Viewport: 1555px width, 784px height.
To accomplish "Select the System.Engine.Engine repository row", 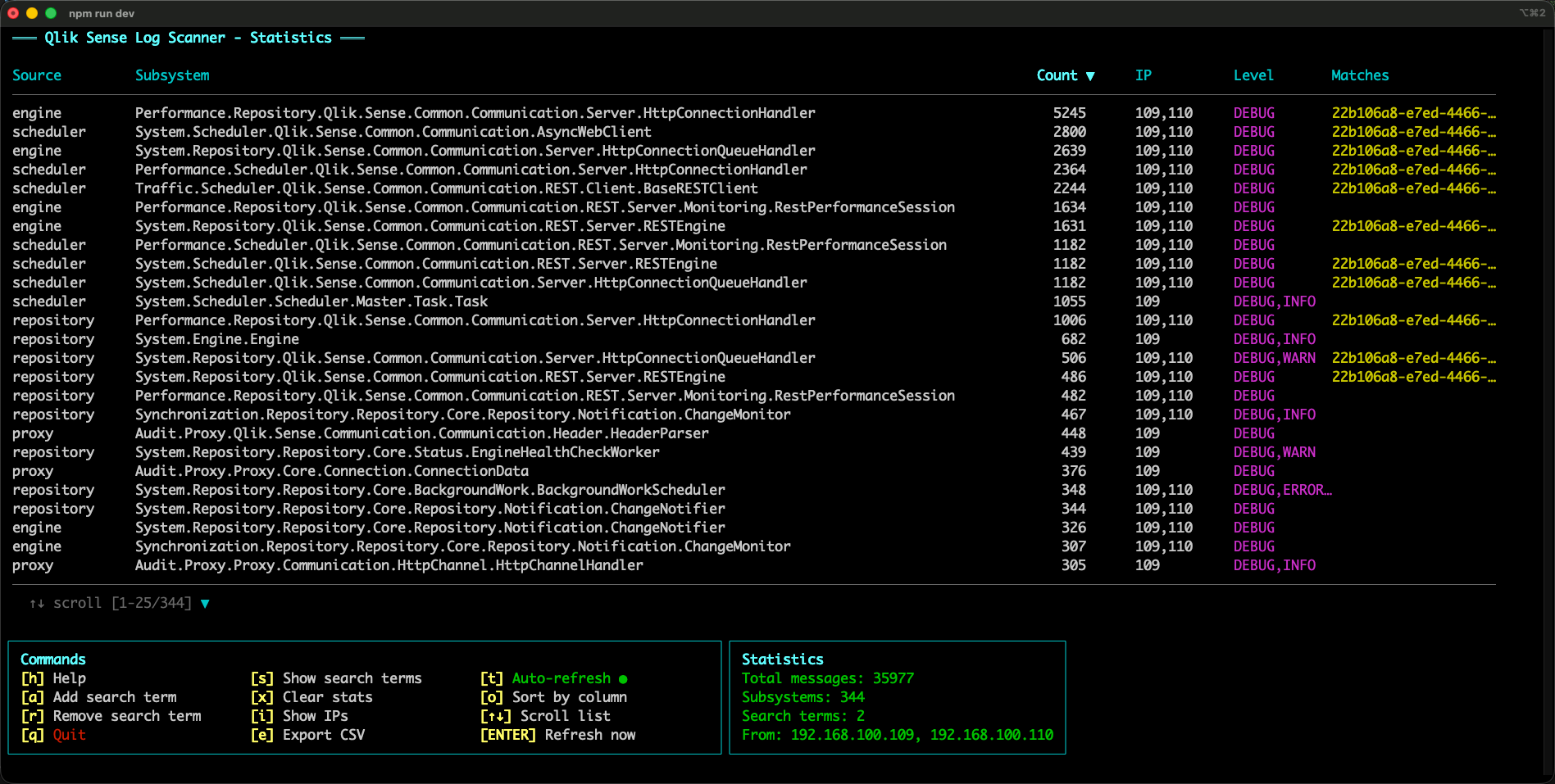I will coord(217,339).
